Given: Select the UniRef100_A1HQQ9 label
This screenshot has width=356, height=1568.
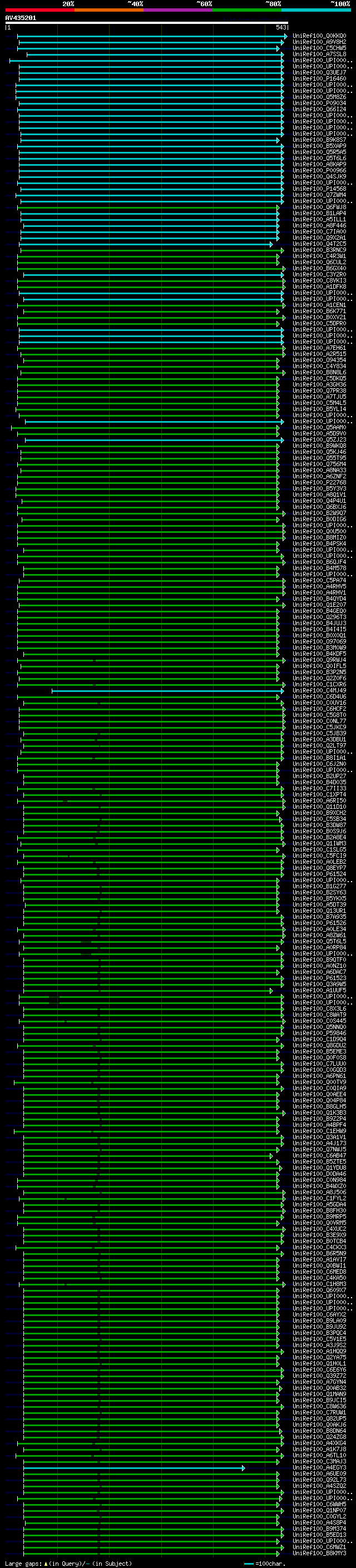Looking at the screenshot, I should tap(319, 1351).
